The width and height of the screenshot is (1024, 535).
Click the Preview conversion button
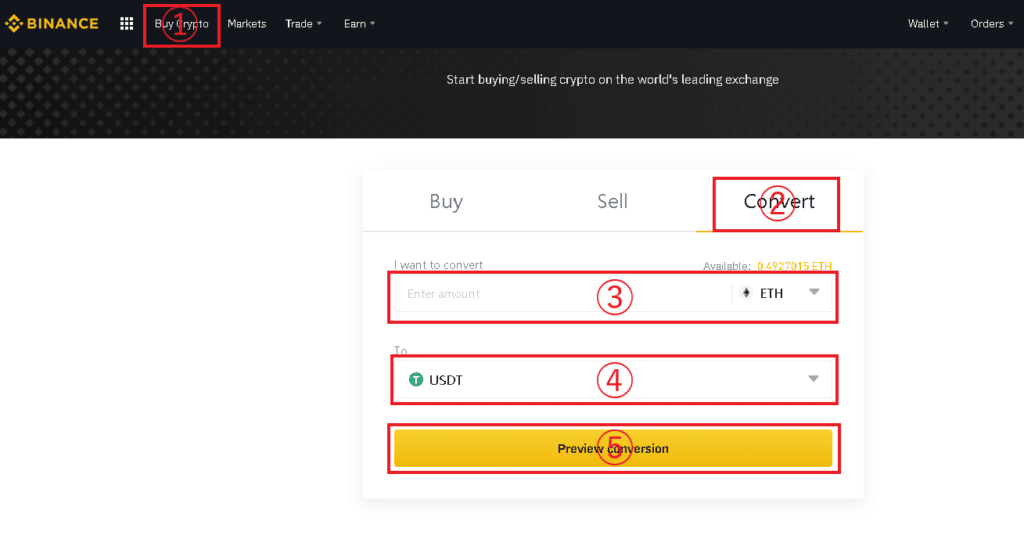click(613, 448)
